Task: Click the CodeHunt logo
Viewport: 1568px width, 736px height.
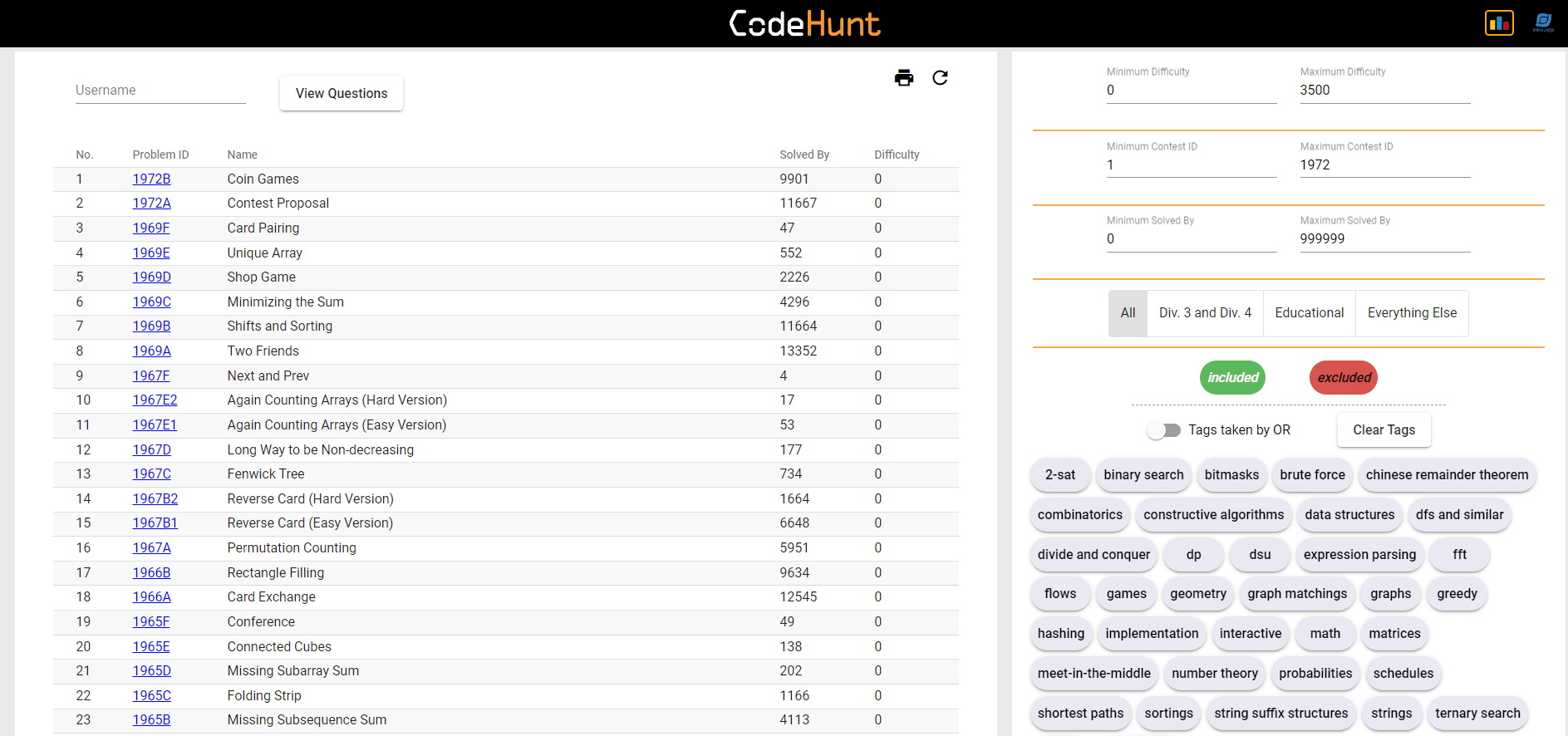Action: (x=804, y=23)
